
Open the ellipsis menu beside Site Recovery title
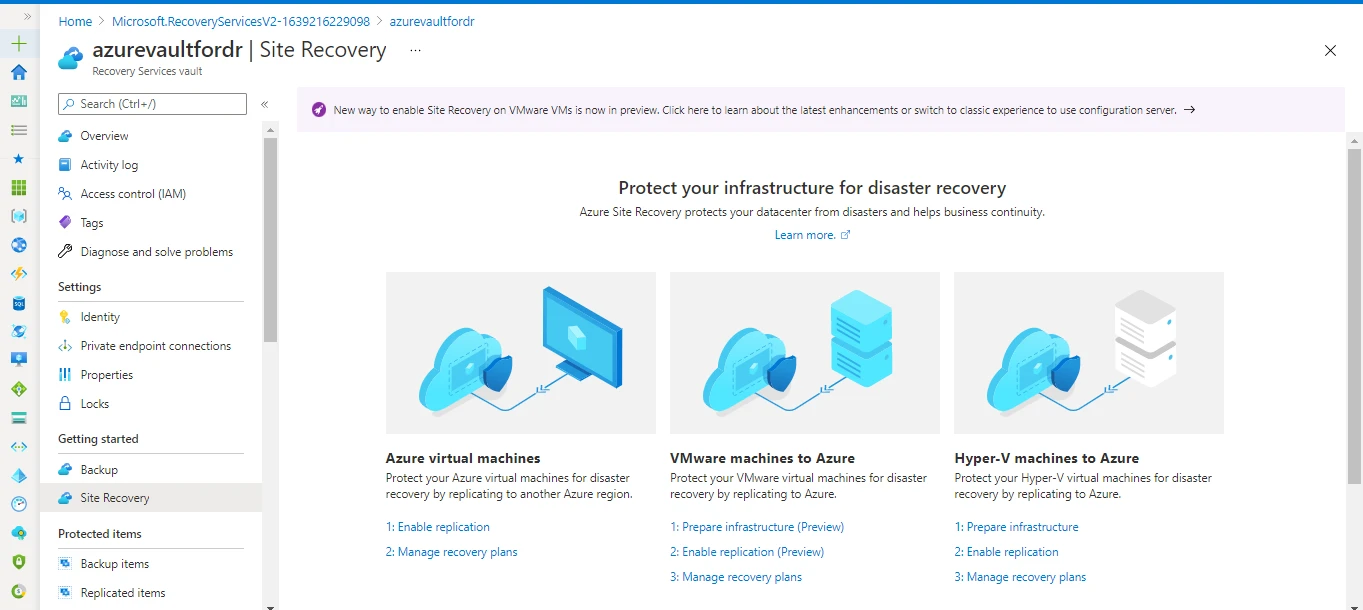(x=414, y=51)
